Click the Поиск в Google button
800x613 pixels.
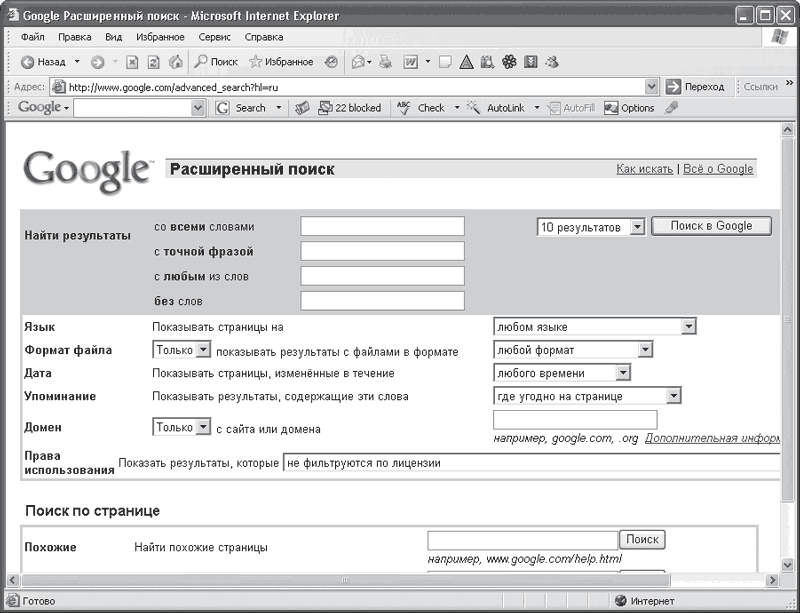pyautogui.click(x=711, y=226)
